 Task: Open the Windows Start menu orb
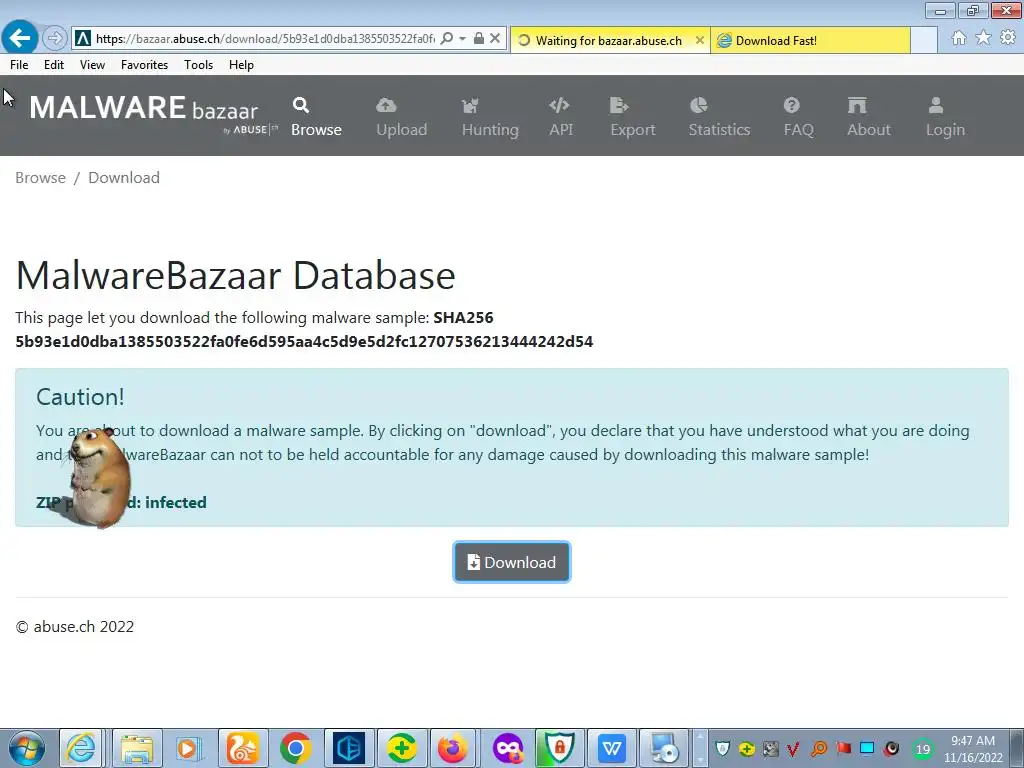[x=27, y=748]
